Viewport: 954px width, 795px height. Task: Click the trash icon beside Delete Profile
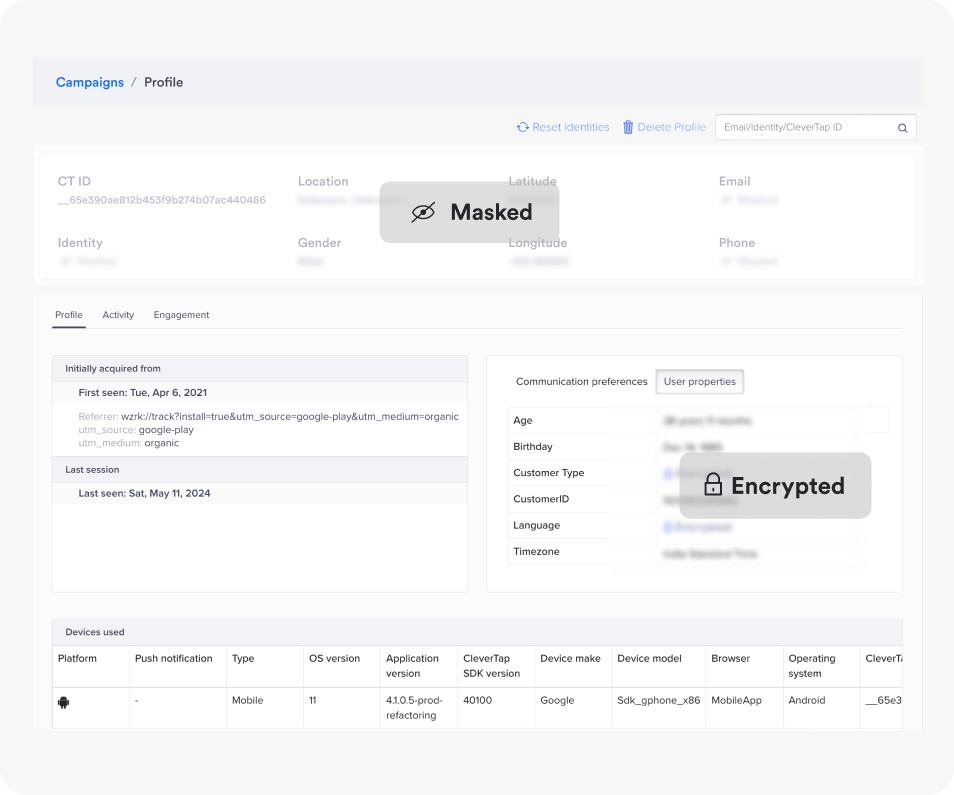tap(628, 127)
